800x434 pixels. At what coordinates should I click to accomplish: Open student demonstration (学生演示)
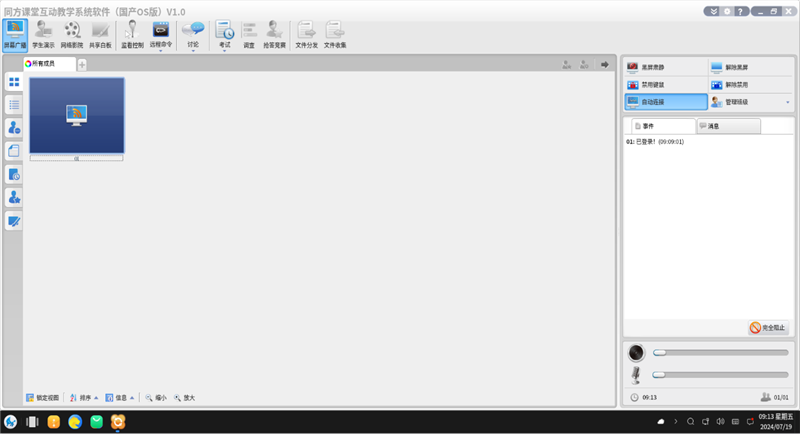[x=43, y=34]
